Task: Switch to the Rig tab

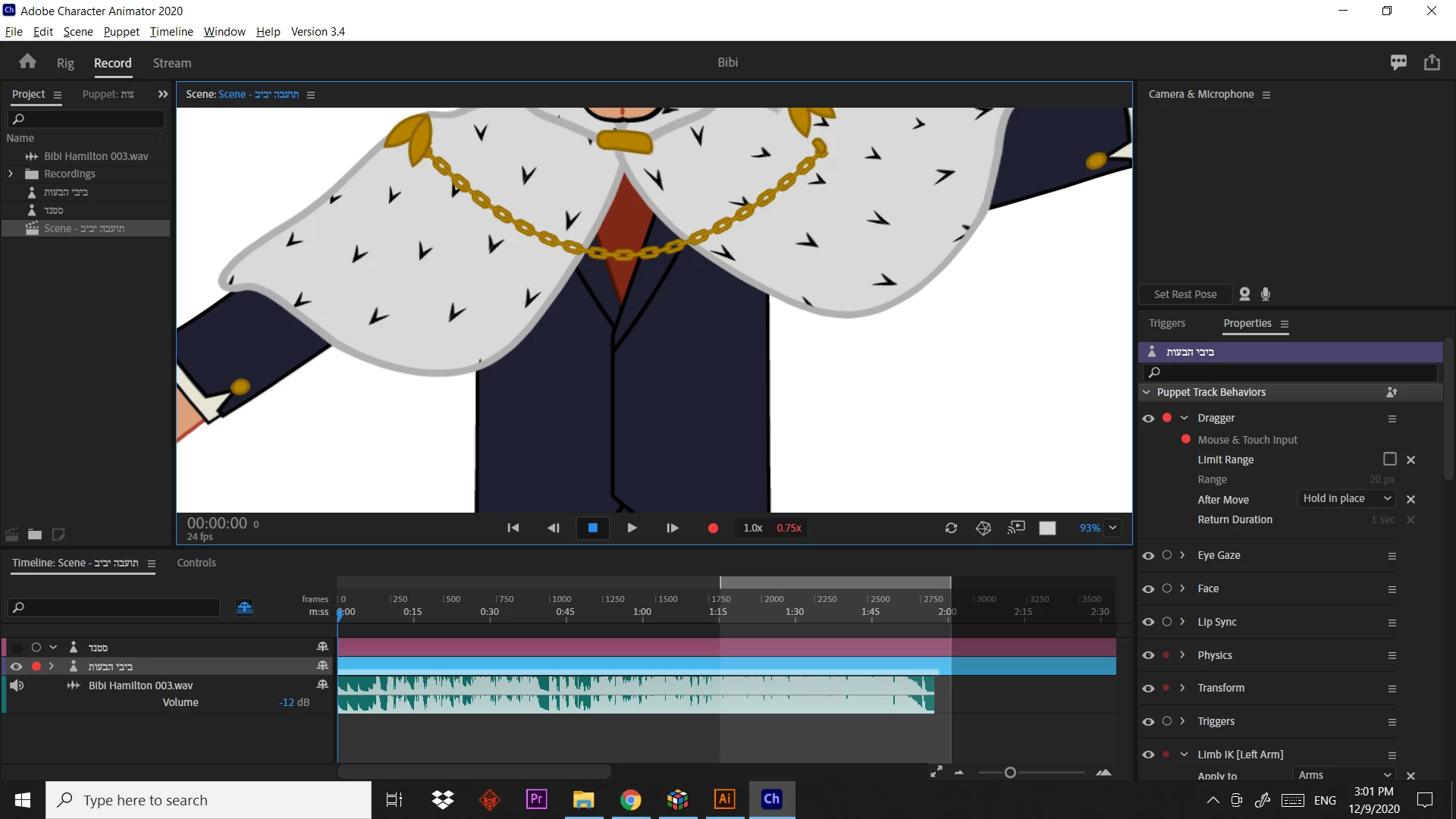Action: click(x=65, y=63)
